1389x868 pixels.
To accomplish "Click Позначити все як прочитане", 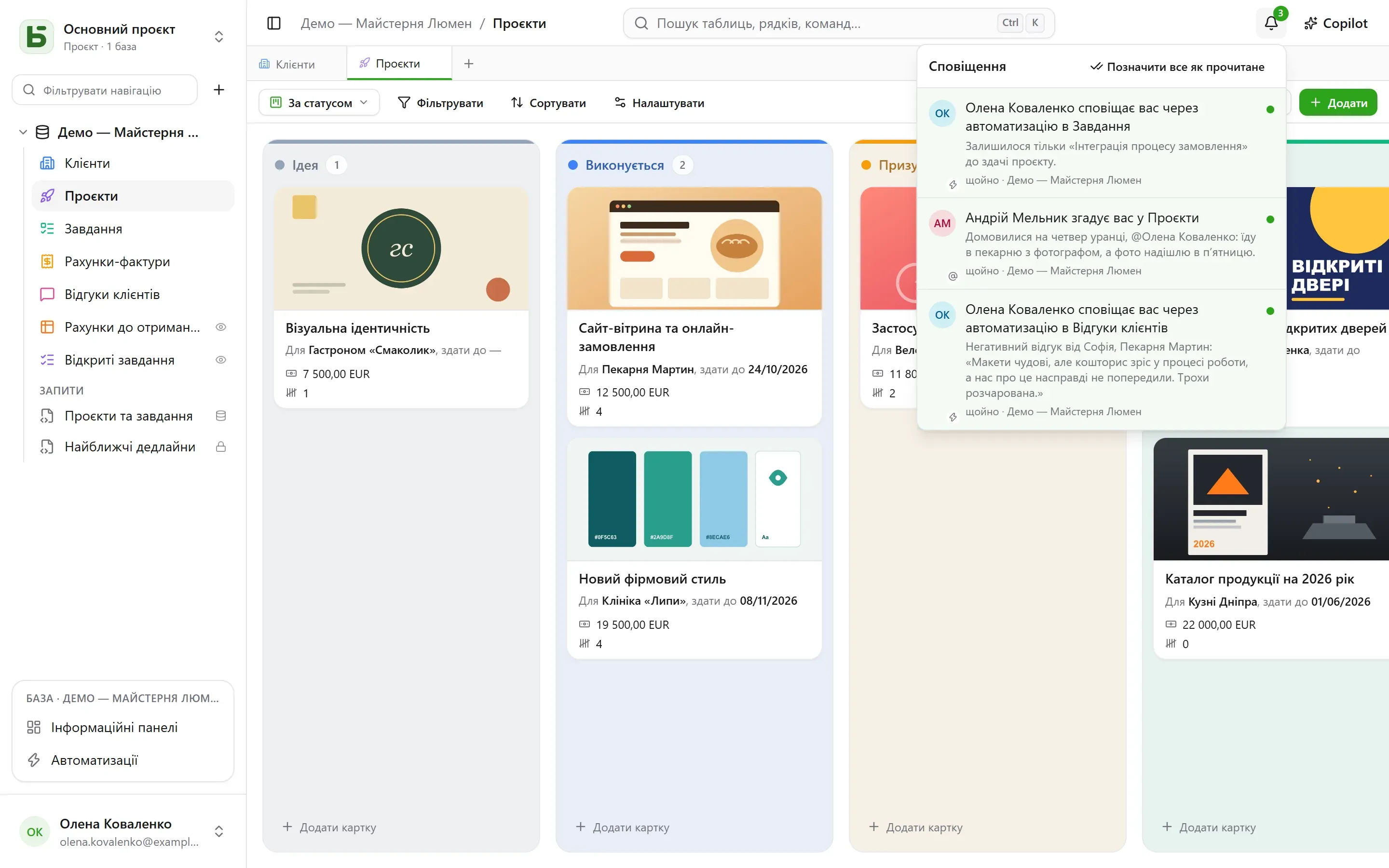I will 1177,67.
